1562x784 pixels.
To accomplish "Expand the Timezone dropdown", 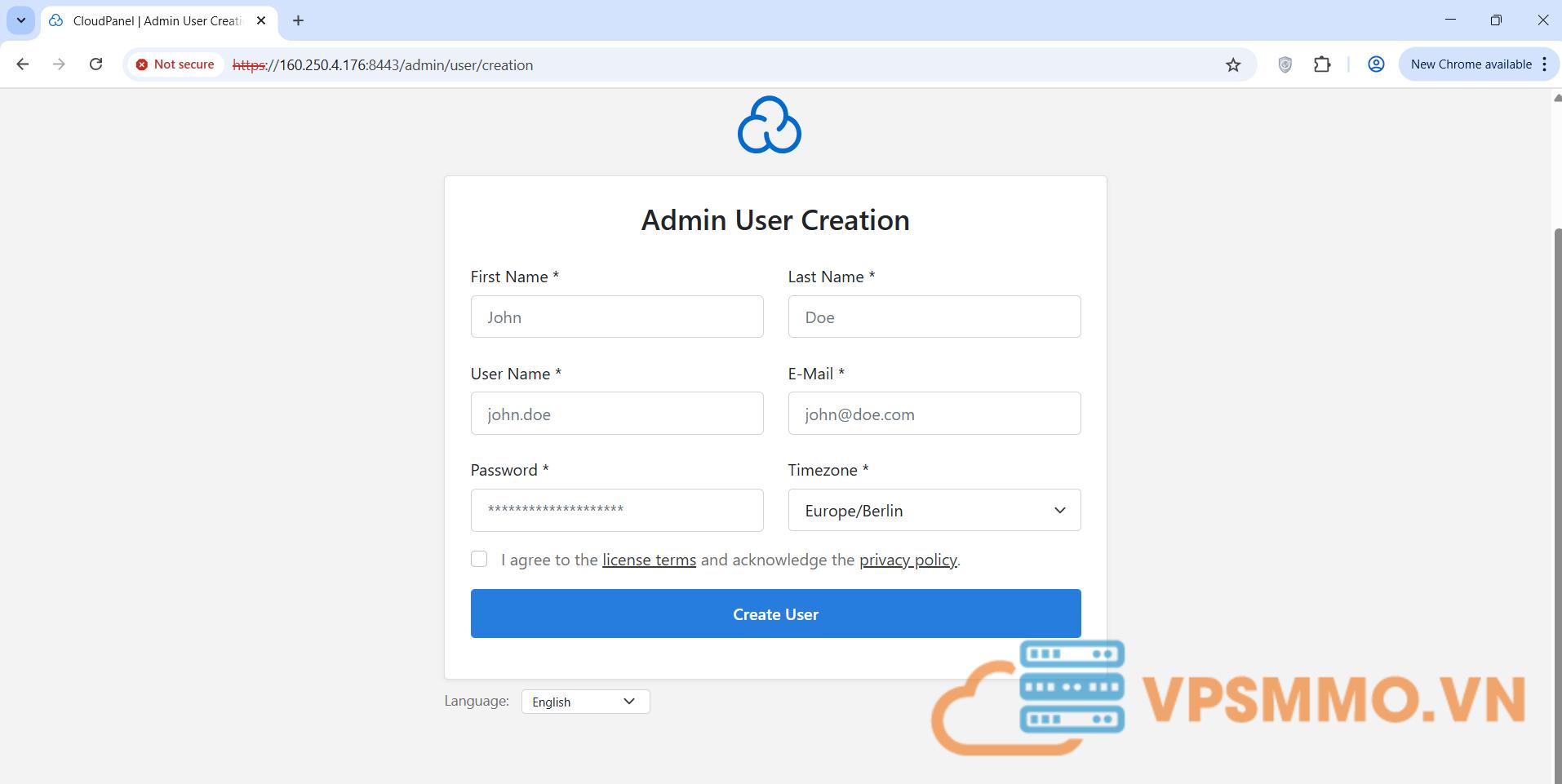I will [x=934, y=510].
